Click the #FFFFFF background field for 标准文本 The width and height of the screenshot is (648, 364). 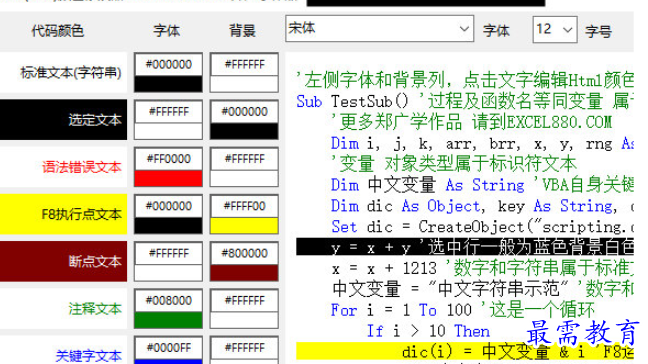coord(244,64)
